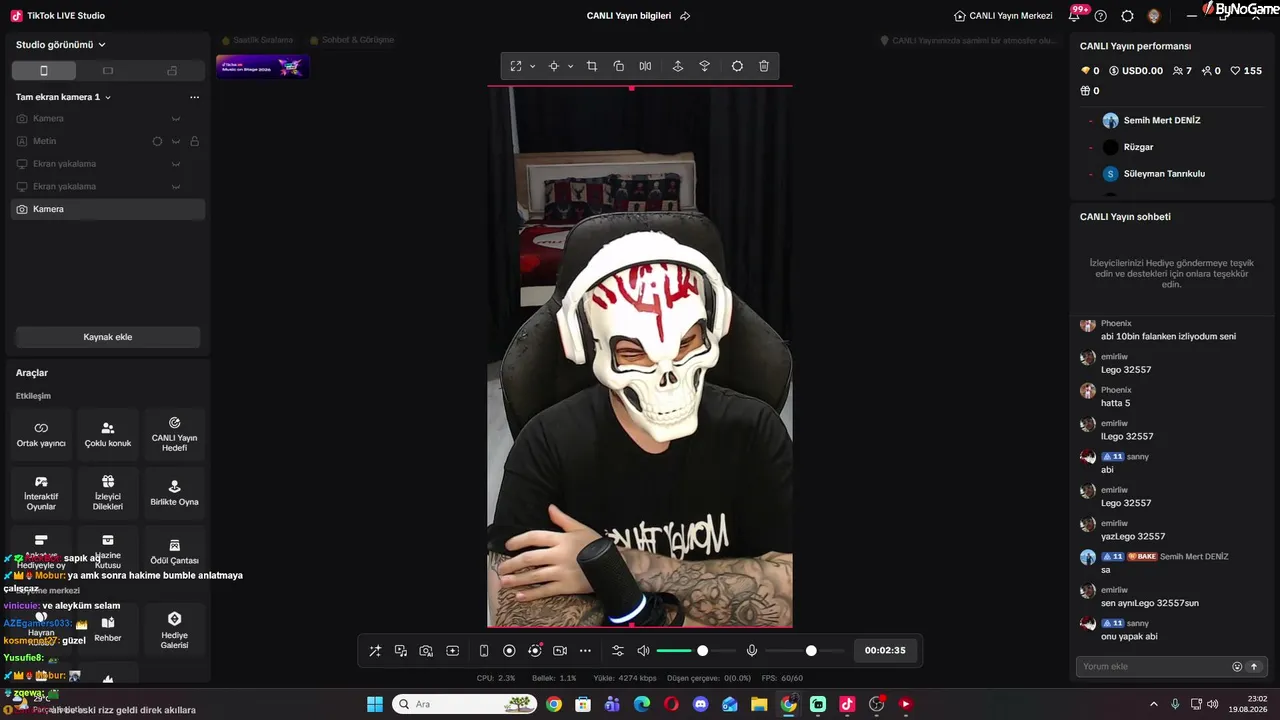
Task: Click the profile avatar in the title bar
Action: coord(1154,16)
